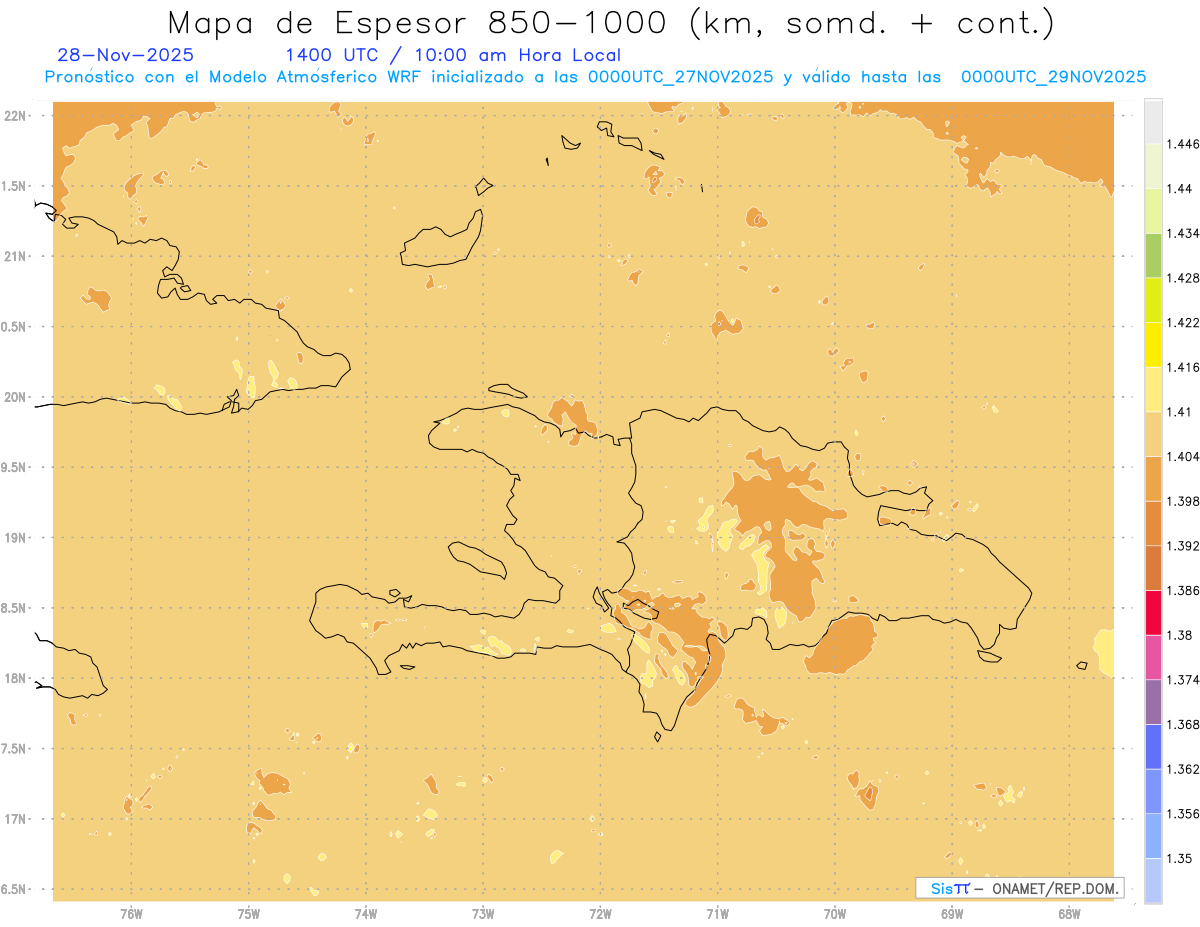Click the legend value "1.374"
The width and height of the screenshot is (1200, 927).
pyautogui.click(x=1183, y=680)
